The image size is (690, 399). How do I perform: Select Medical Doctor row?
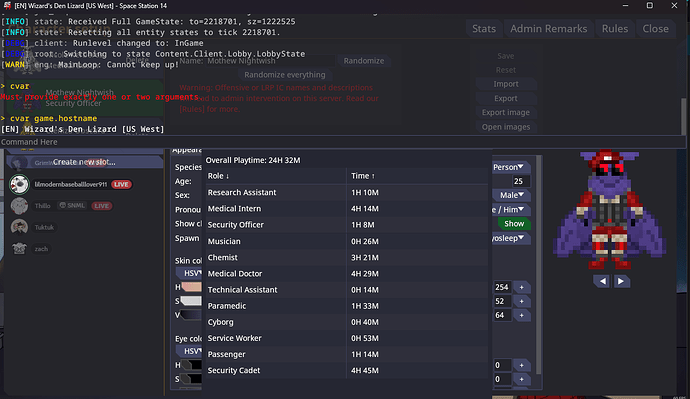pos(347,274)
